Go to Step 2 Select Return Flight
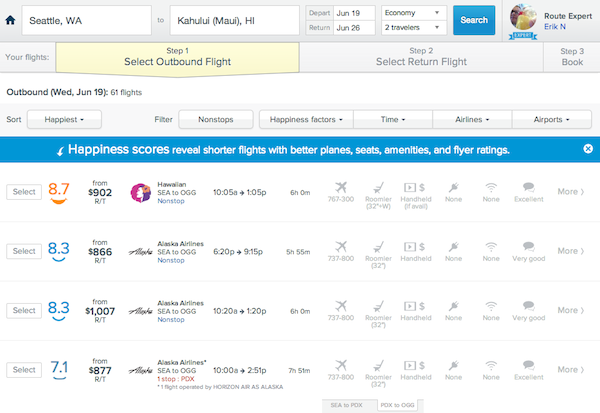The image size is (600, 413). click(421, 57)
